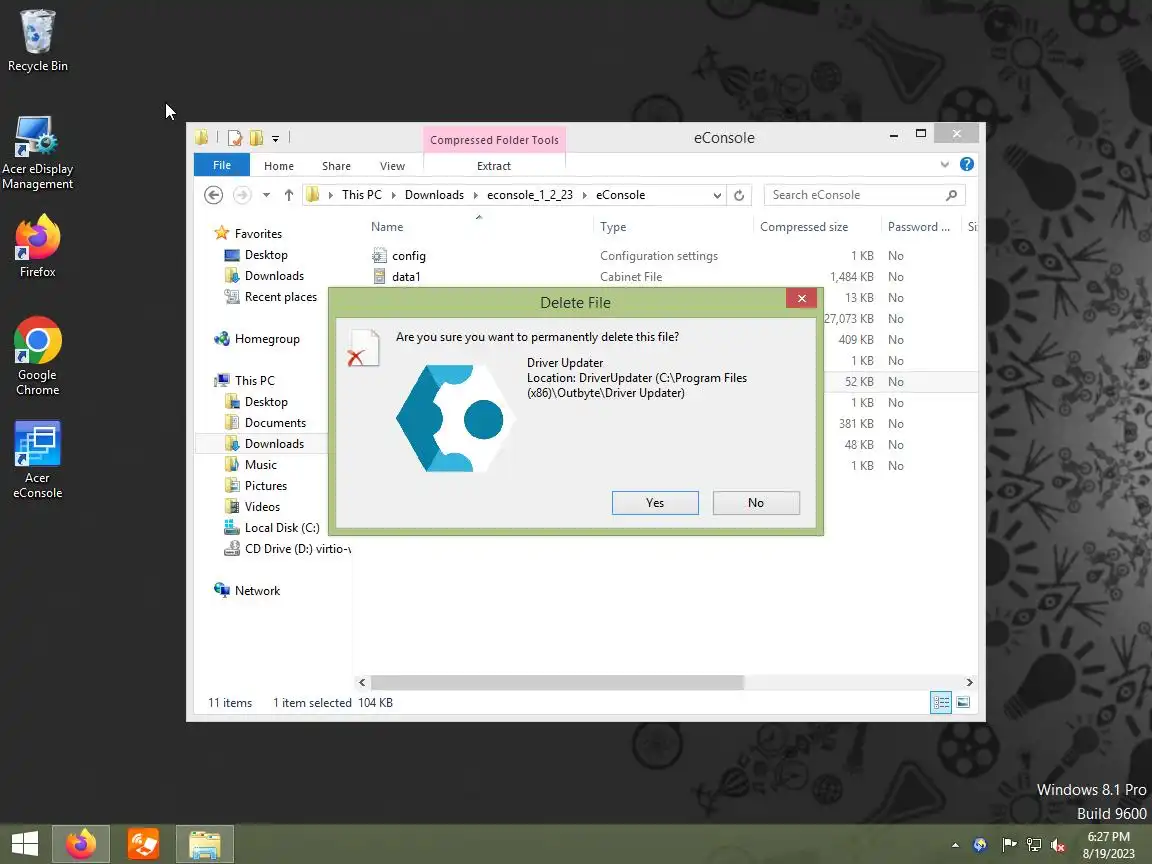The width and height of the screenshot is (1152, 864).
Task: Open the orange app in the taskbar
Action: pyautogui.click(x=143, y=843)
